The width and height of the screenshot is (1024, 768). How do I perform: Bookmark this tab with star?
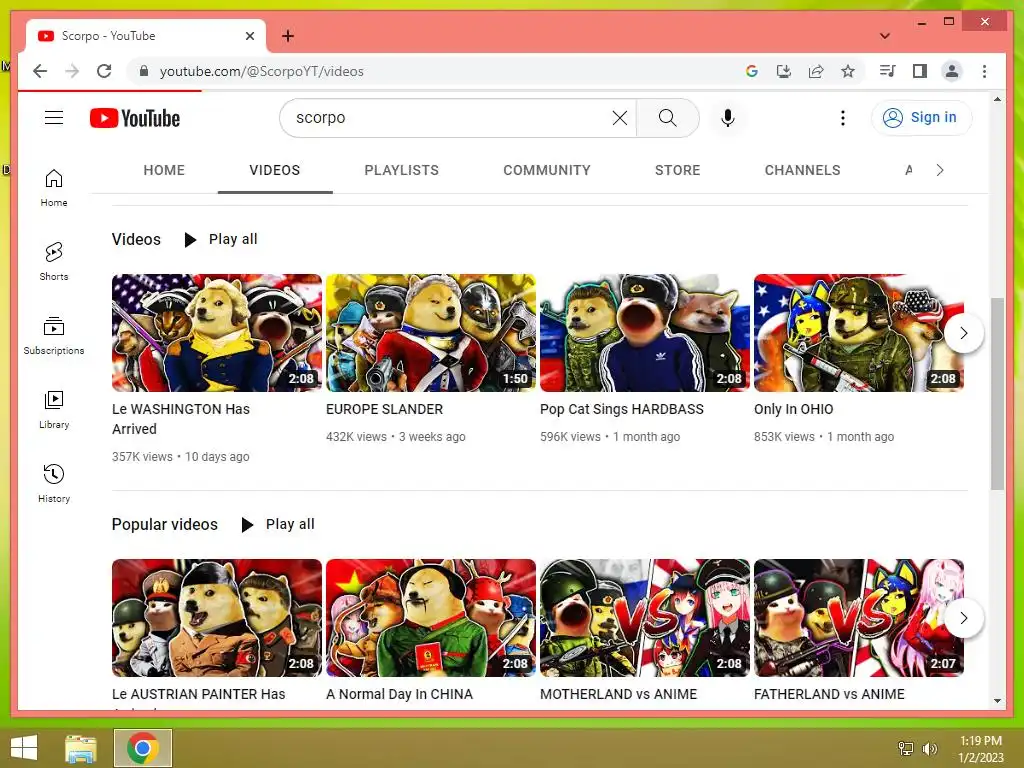click(848, 71)
